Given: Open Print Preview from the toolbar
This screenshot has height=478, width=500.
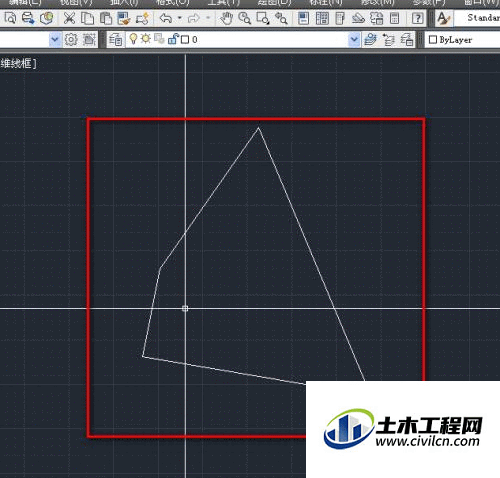Looking at the screenshot, I should pos(10,18).
